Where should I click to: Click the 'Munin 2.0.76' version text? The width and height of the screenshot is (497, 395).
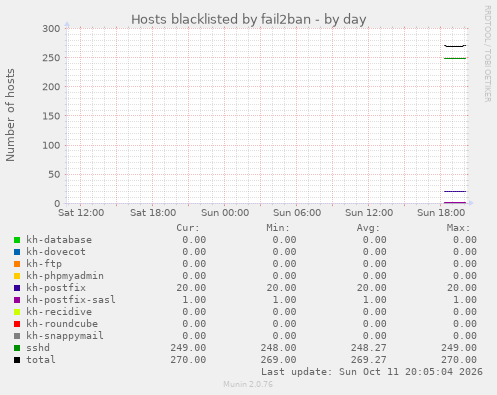tap(248, 384)
